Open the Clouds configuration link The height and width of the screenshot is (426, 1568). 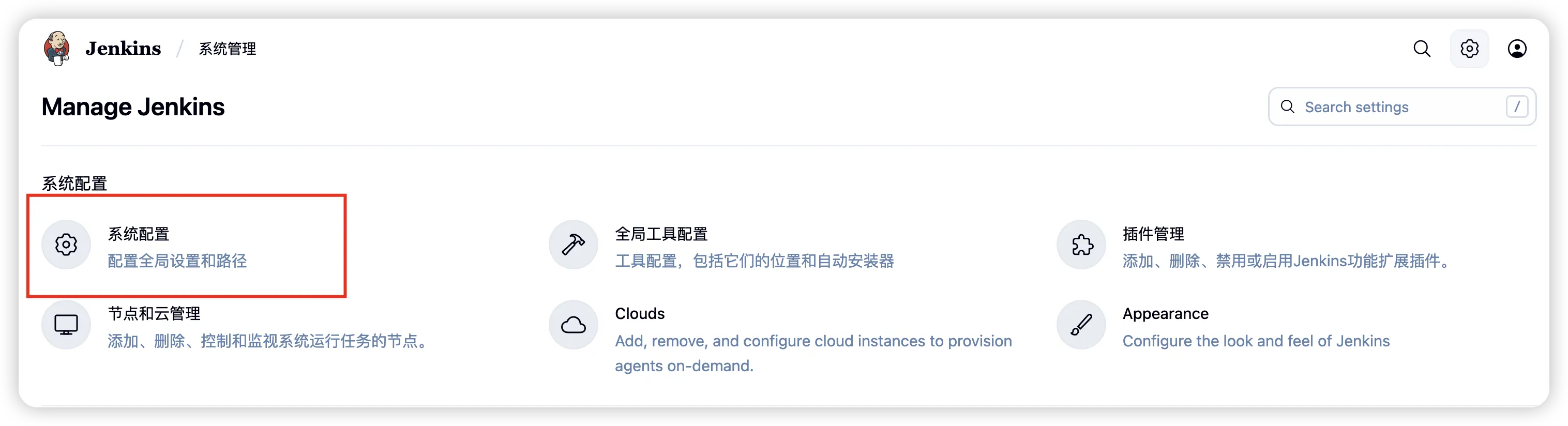pos(640,313)
